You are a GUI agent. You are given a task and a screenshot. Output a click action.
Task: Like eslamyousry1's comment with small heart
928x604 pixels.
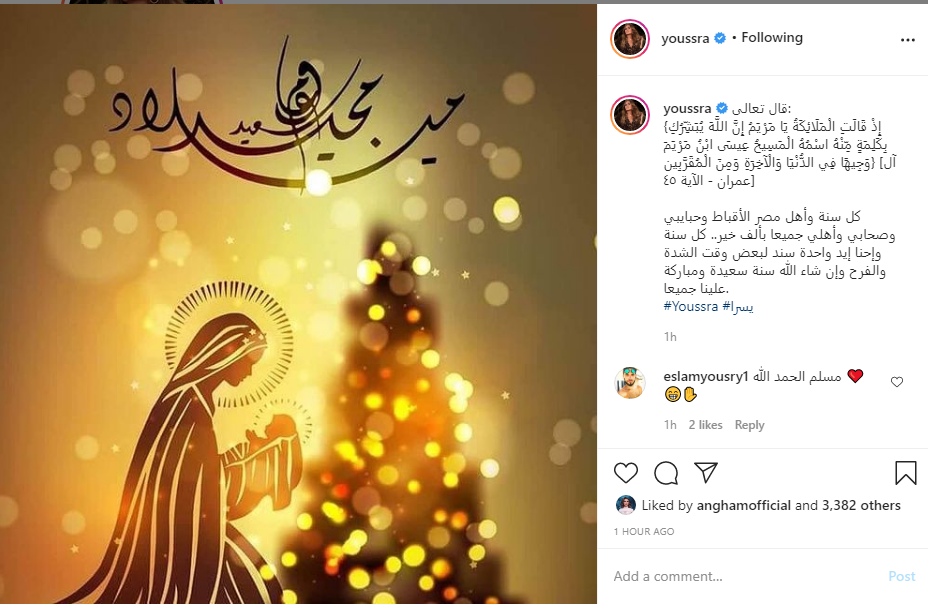897,382
